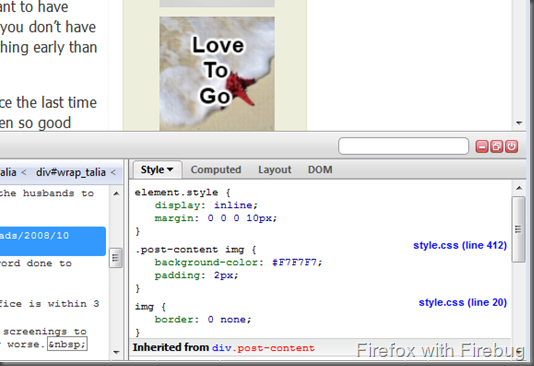
Task: Click the Love To Go image thumbnail
Action: click(217, 74)
